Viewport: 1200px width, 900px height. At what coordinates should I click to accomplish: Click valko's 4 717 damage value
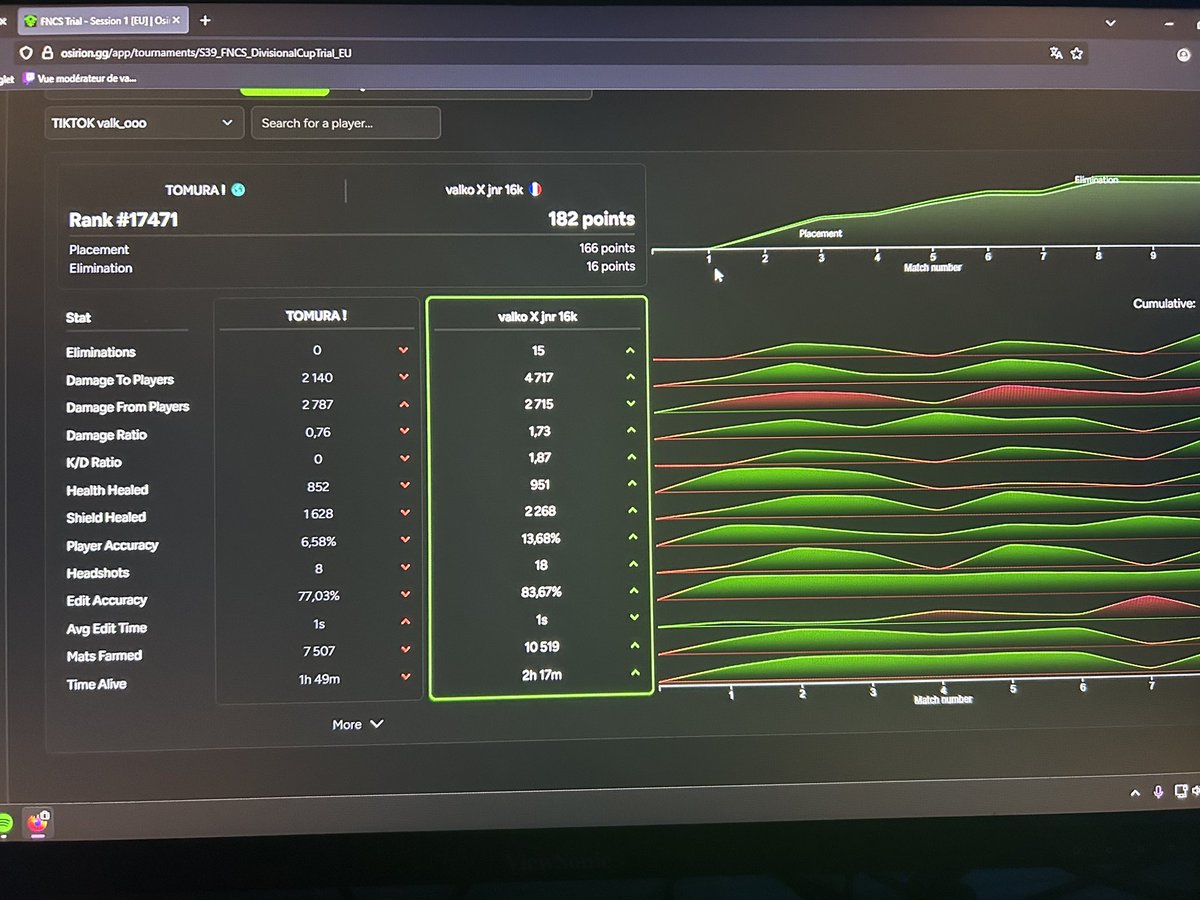coord(537,377)
